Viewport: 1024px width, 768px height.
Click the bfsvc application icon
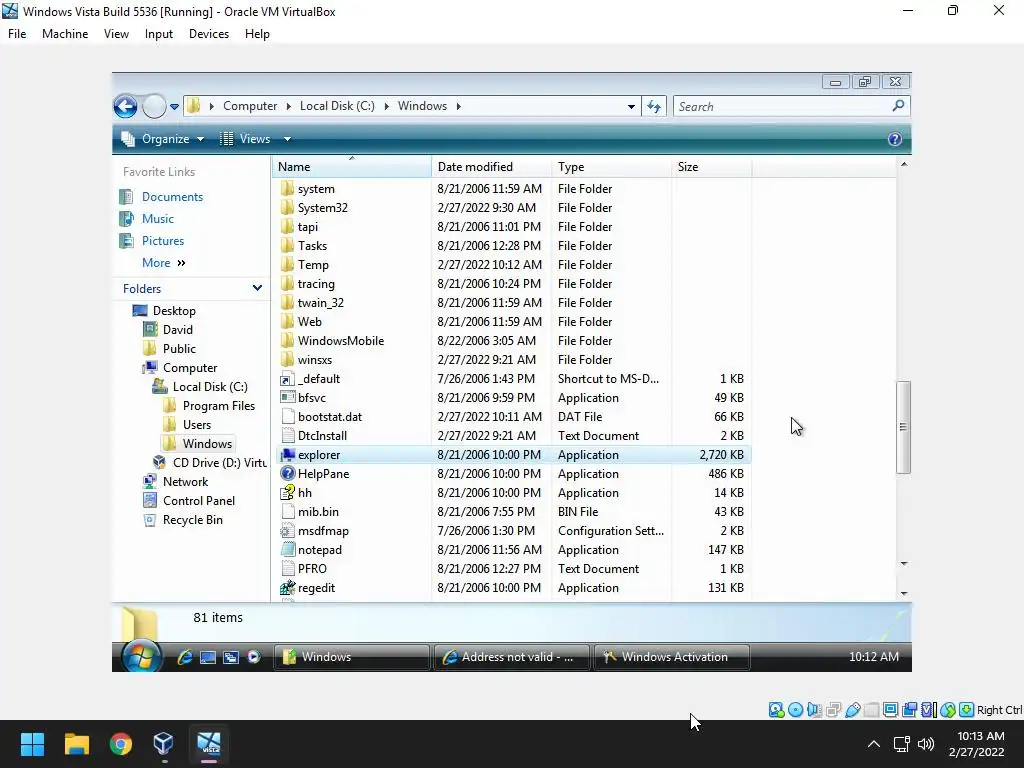coord(287,397)
